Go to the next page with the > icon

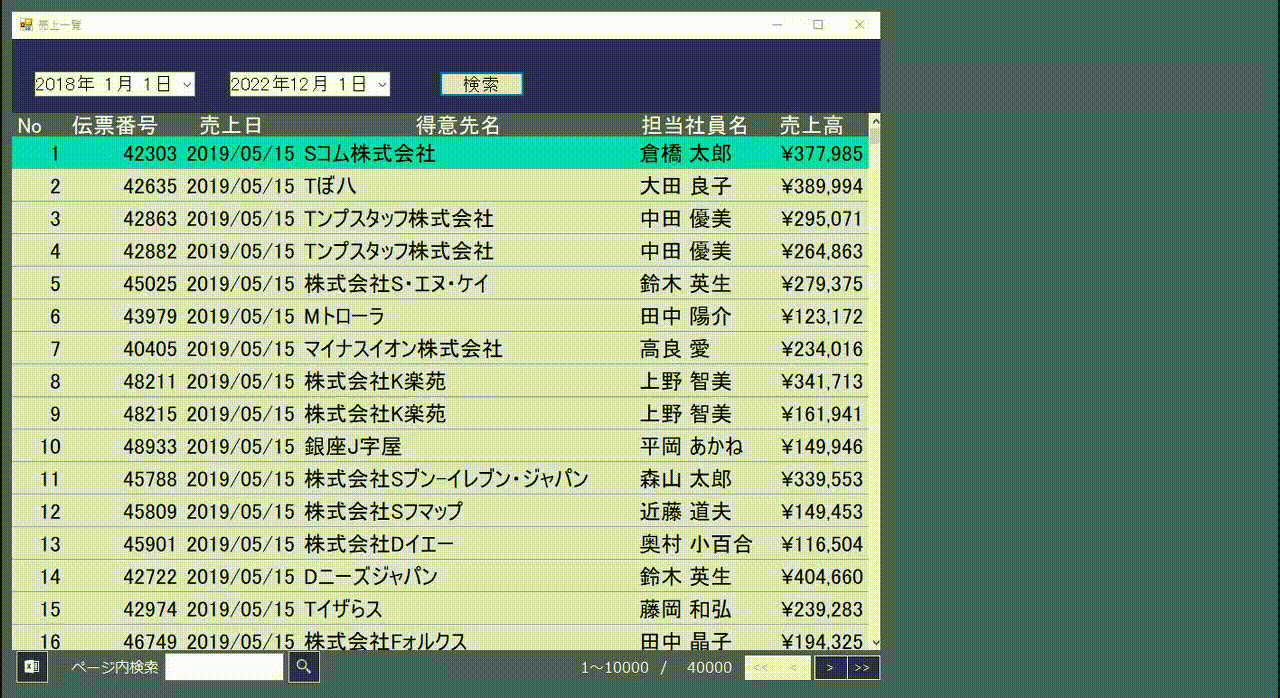pyautogui.click(x=829, y=666)
